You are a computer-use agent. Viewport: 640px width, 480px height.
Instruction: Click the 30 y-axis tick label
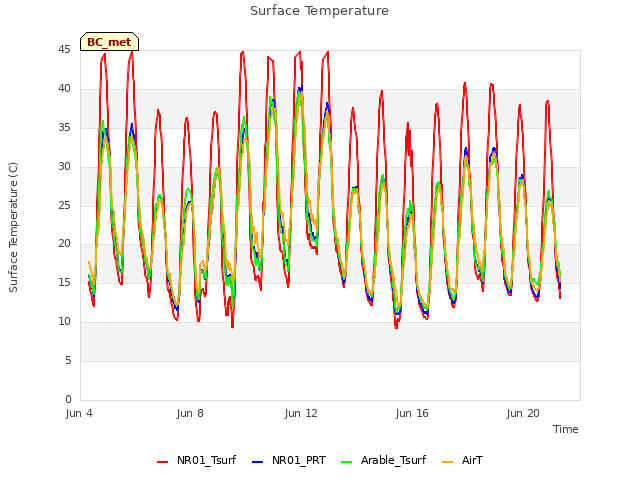(64, 166)
